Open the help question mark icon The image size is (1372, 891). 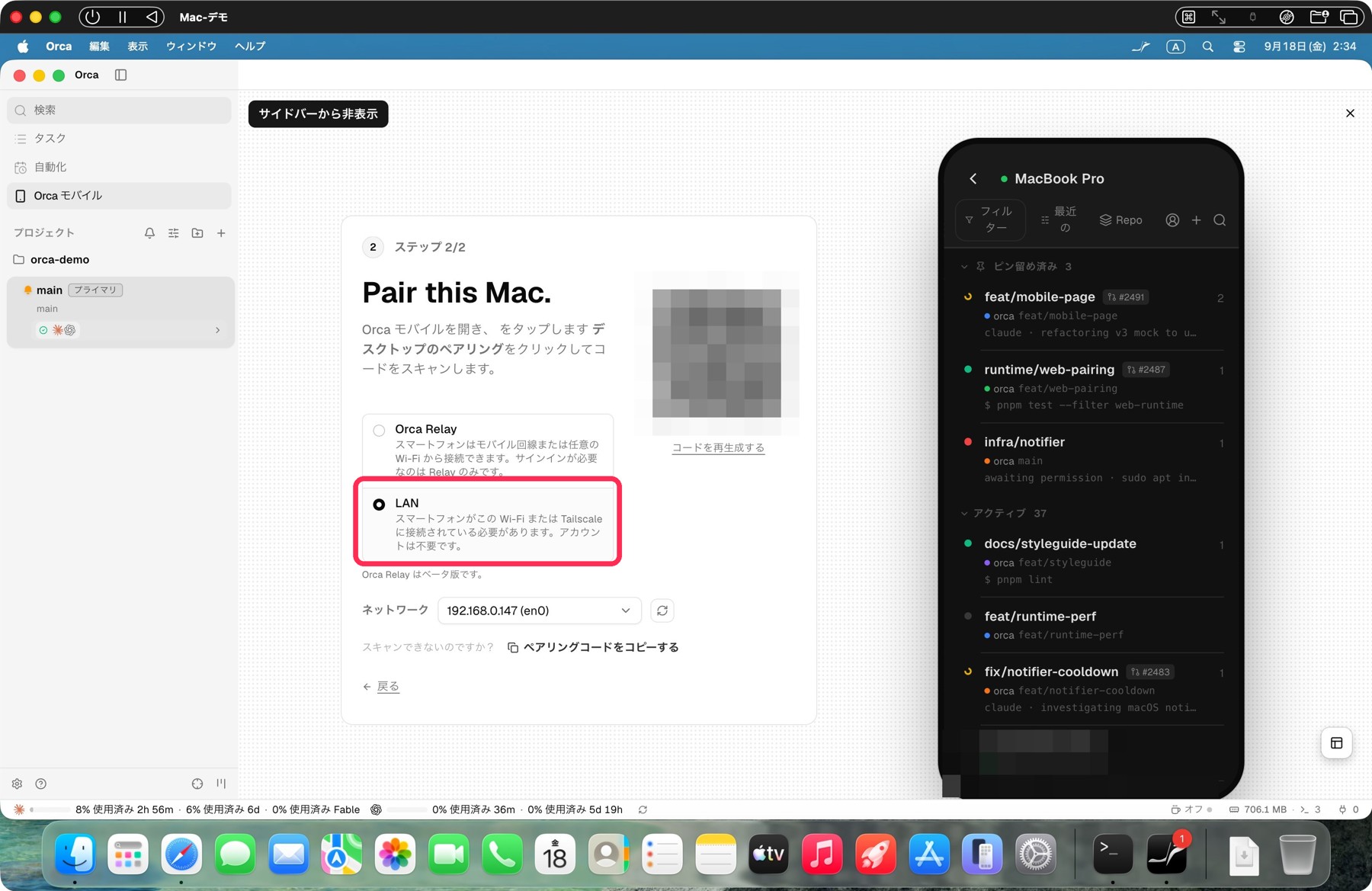[x=41, y=784]
